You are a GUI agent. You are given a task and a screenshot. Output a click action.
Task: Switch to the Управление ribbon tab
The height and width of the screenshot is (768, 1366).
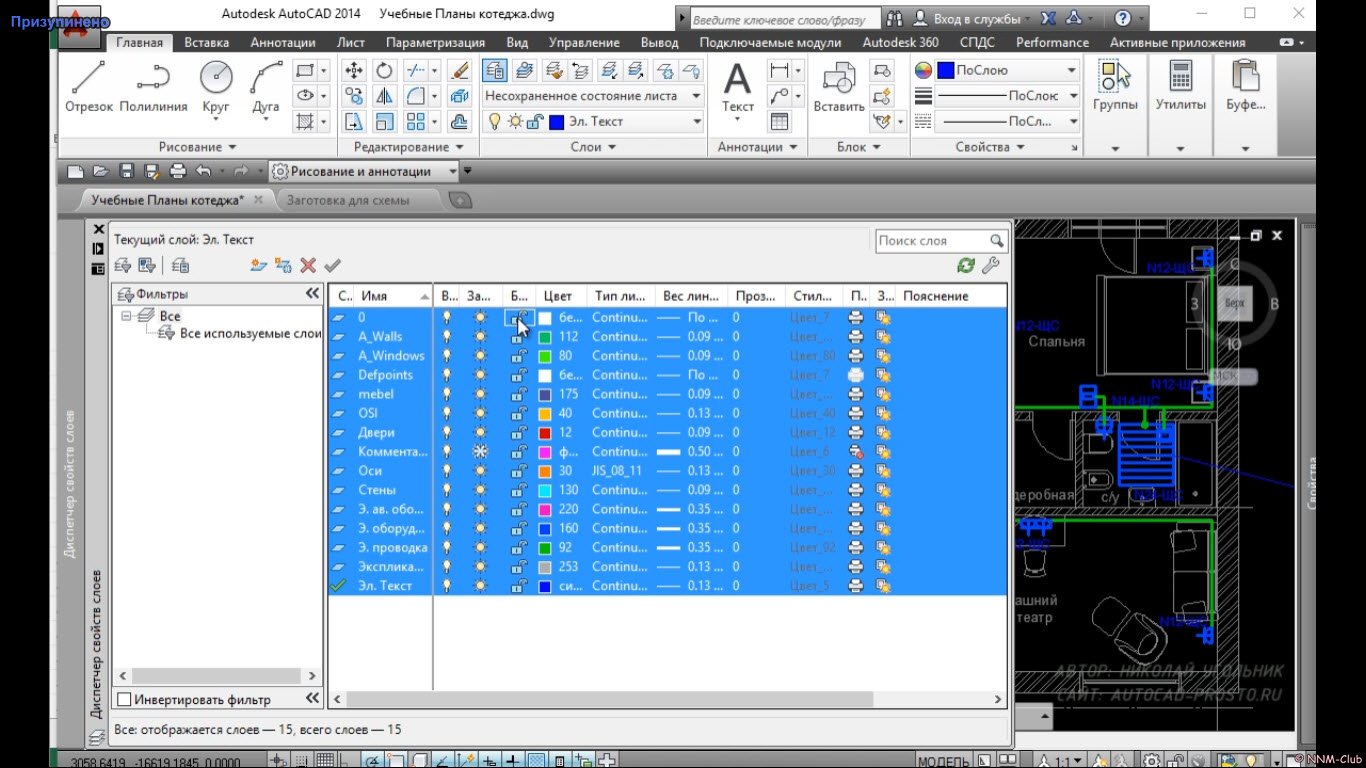[x=584, y=42]
